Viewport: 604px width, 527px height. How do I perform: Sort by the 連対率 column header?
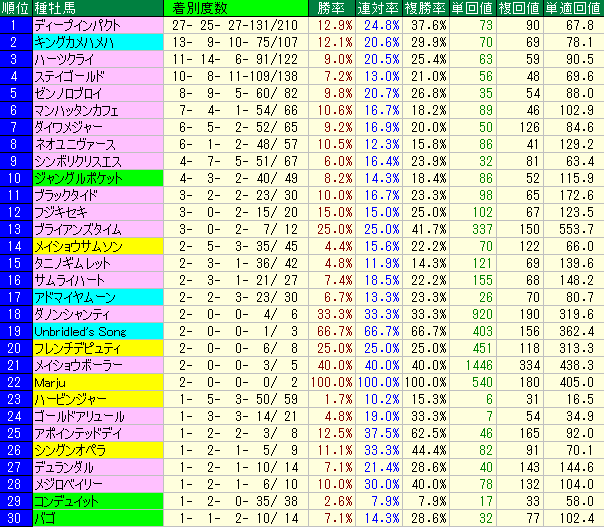click(379, 8)
